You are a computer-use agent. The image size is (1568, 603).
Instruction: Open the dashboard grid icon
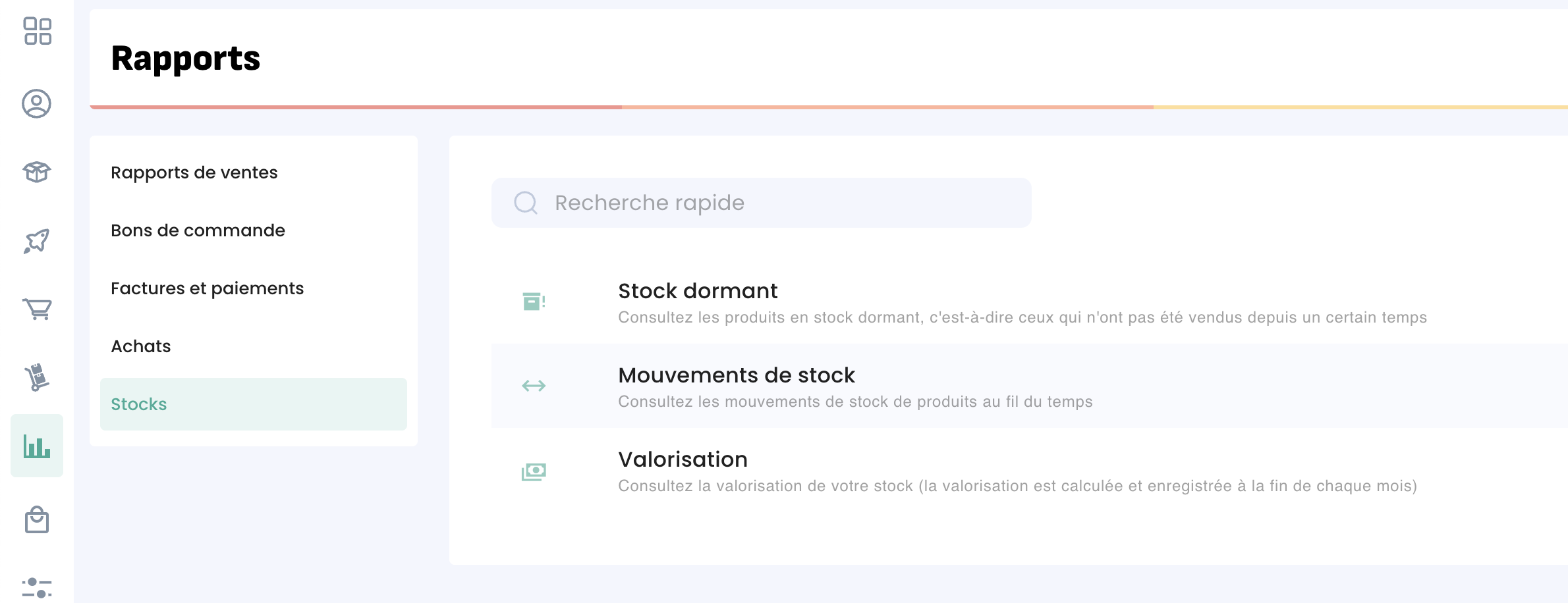(37, 31)
